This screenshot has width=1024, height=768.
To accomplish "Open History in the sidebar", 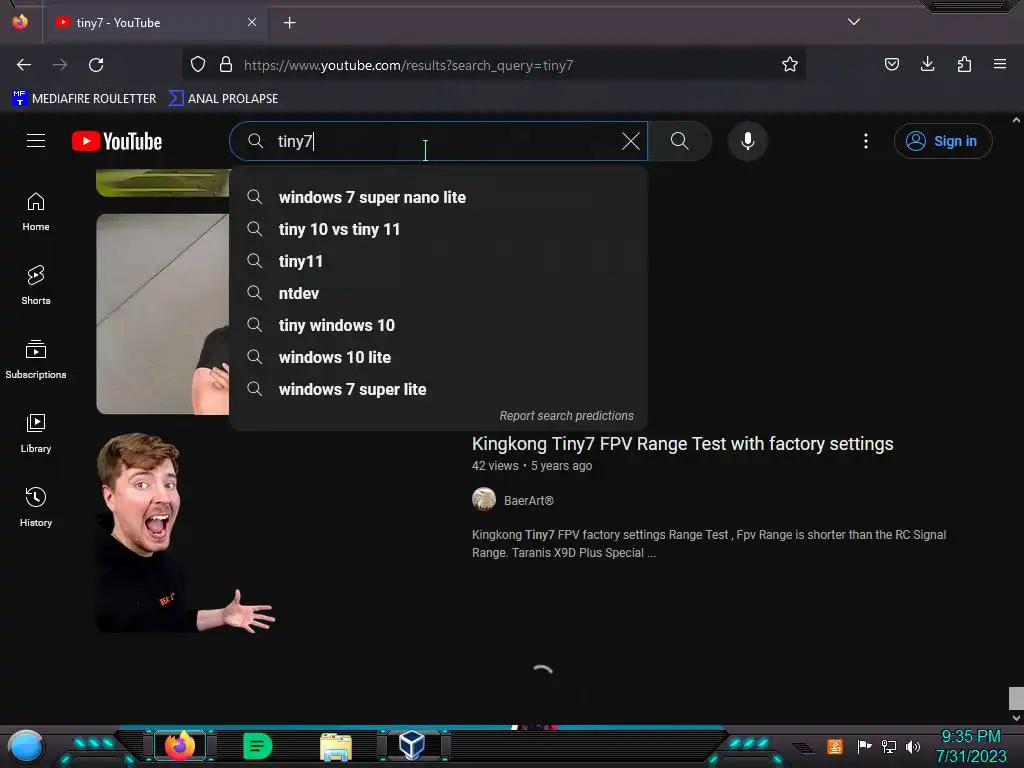I will pyautogui.click(x=36, y=507).
